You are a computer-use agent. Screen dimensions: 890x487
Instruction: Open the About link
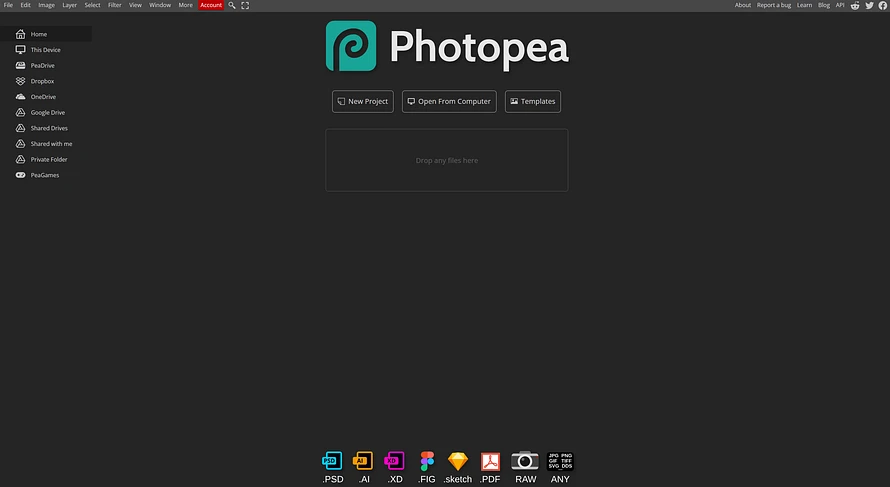point(742,5)
